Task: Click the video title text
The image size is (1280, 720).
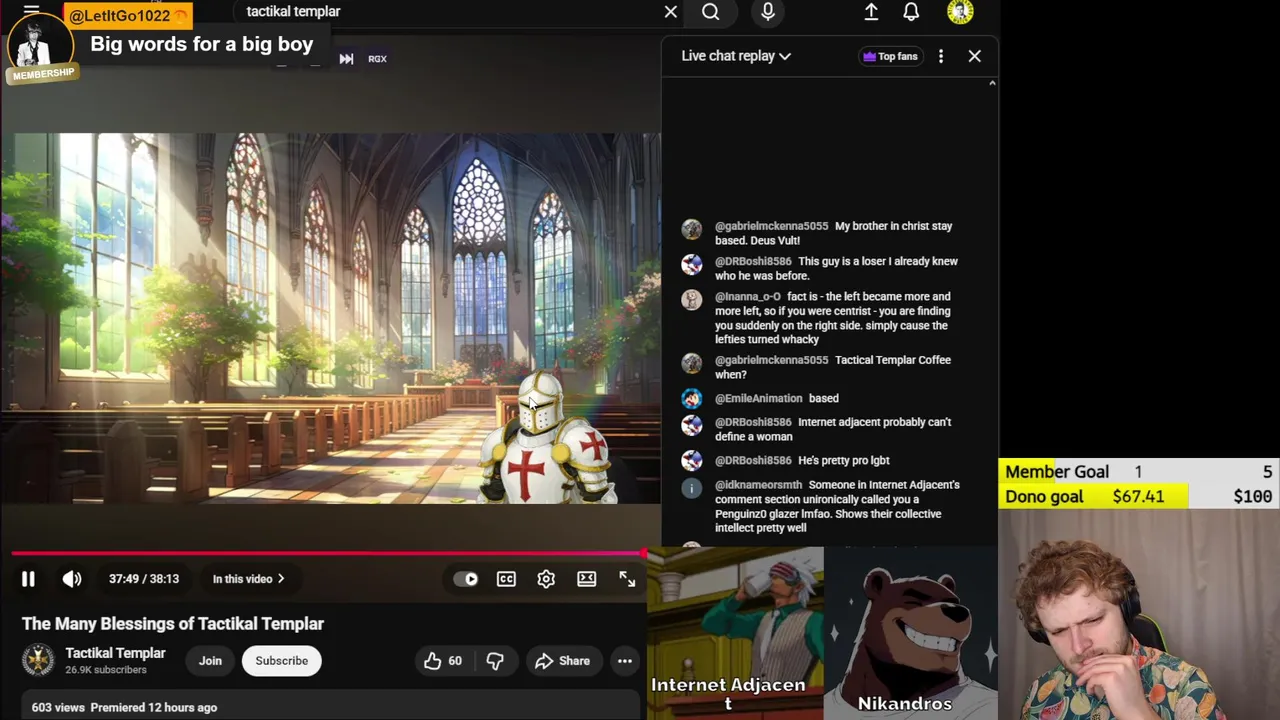Action: [173, 624]
